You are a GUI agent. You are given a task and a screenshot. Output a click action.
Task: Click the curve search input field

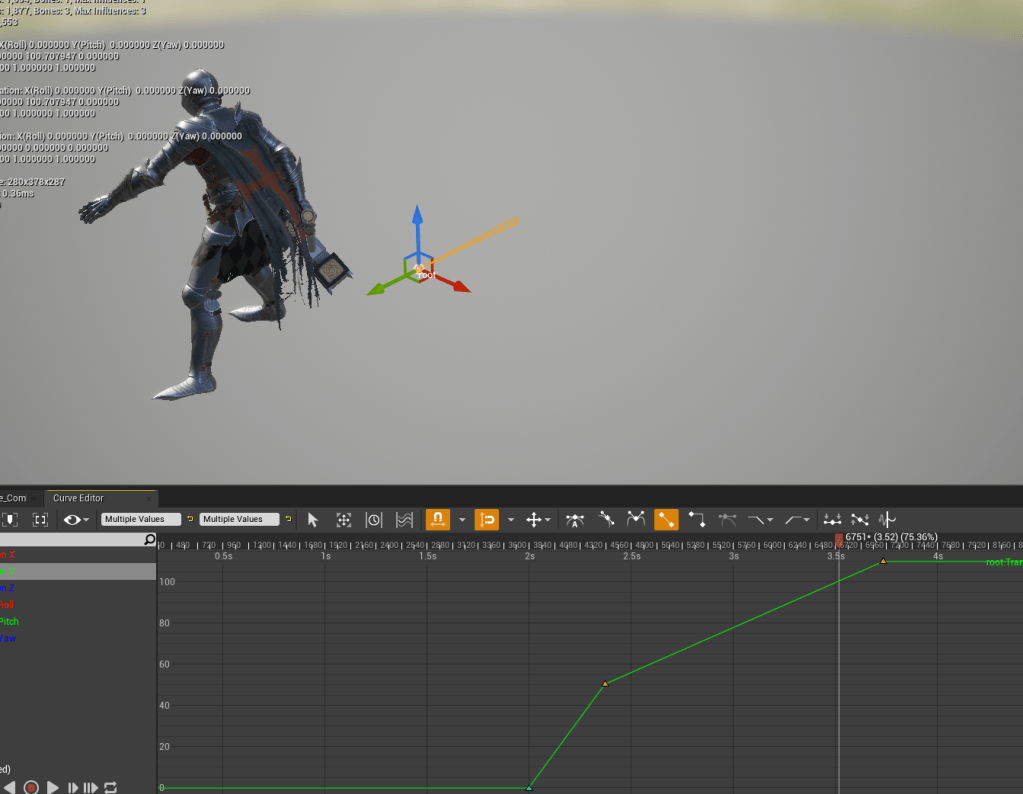pos(72,540)
